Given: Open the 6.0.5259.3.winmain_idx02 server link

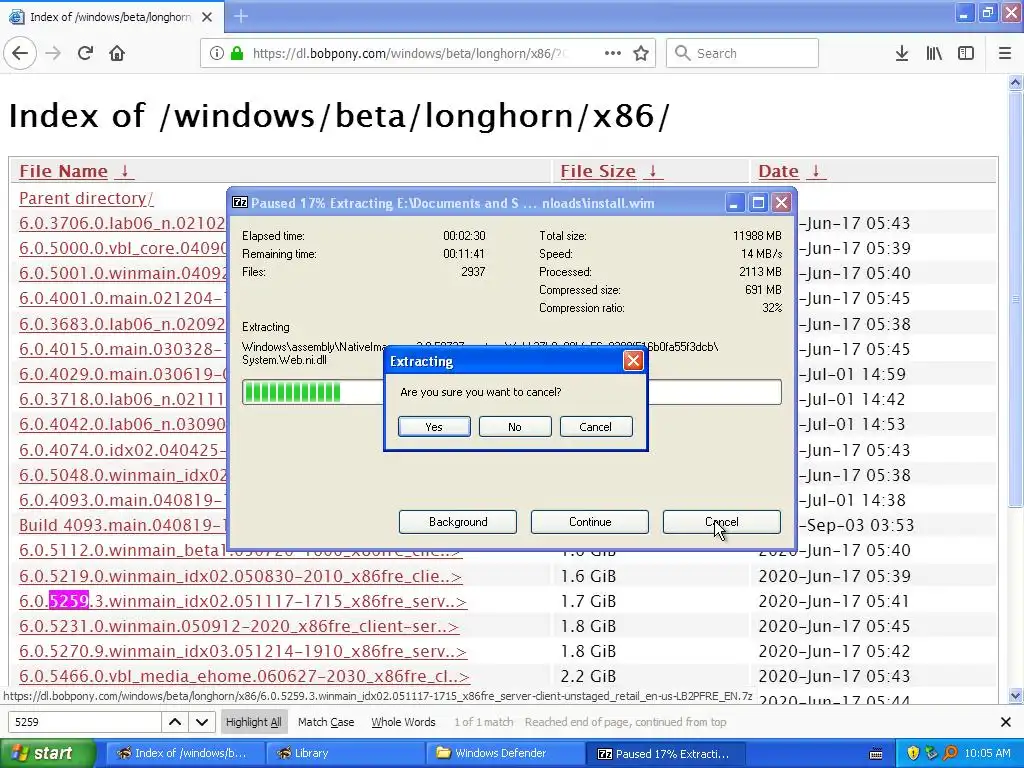Looking at the screenshot, I should [243, 601].
